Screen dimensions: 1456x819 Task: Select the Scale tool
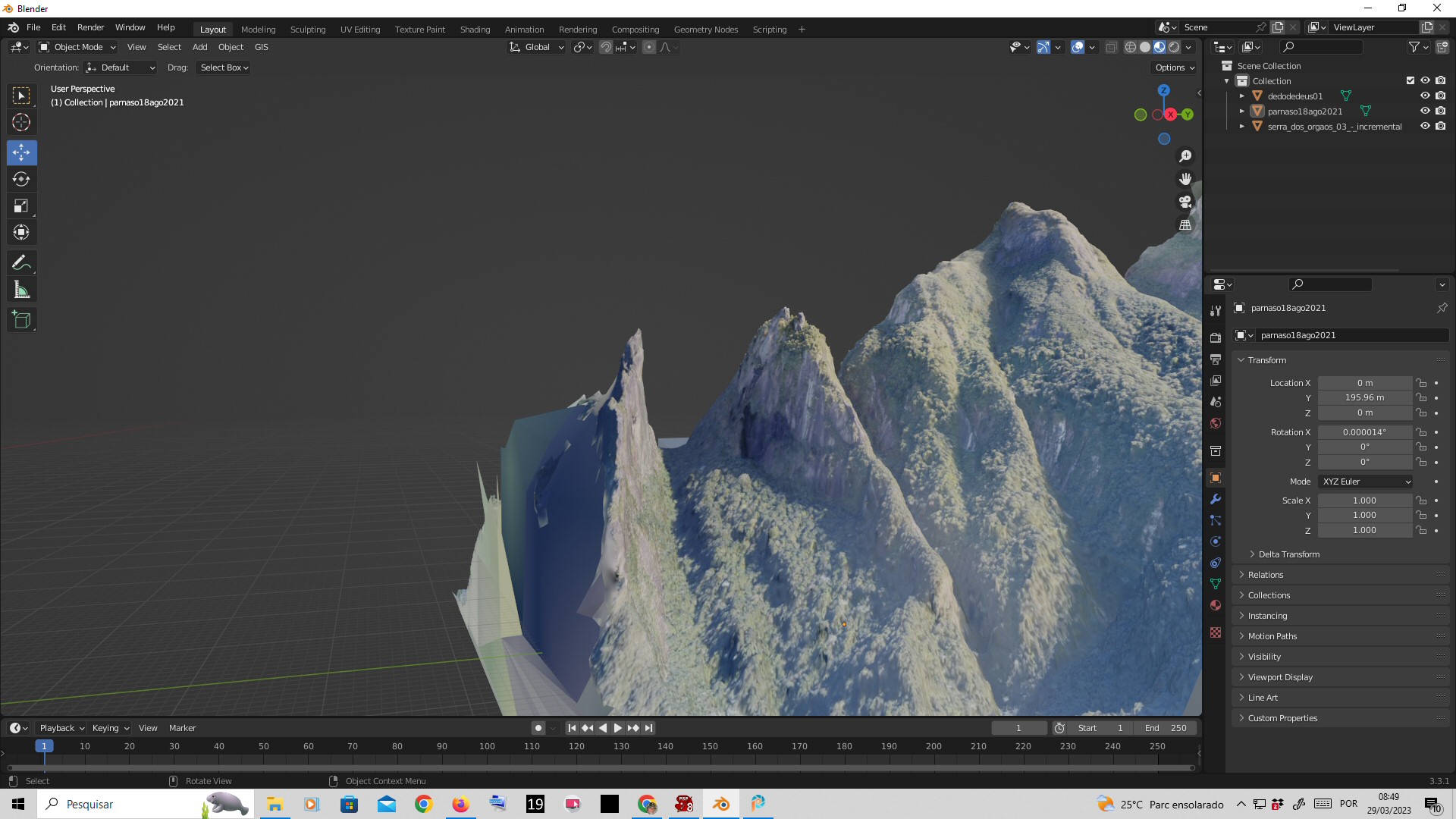(21, 206)
